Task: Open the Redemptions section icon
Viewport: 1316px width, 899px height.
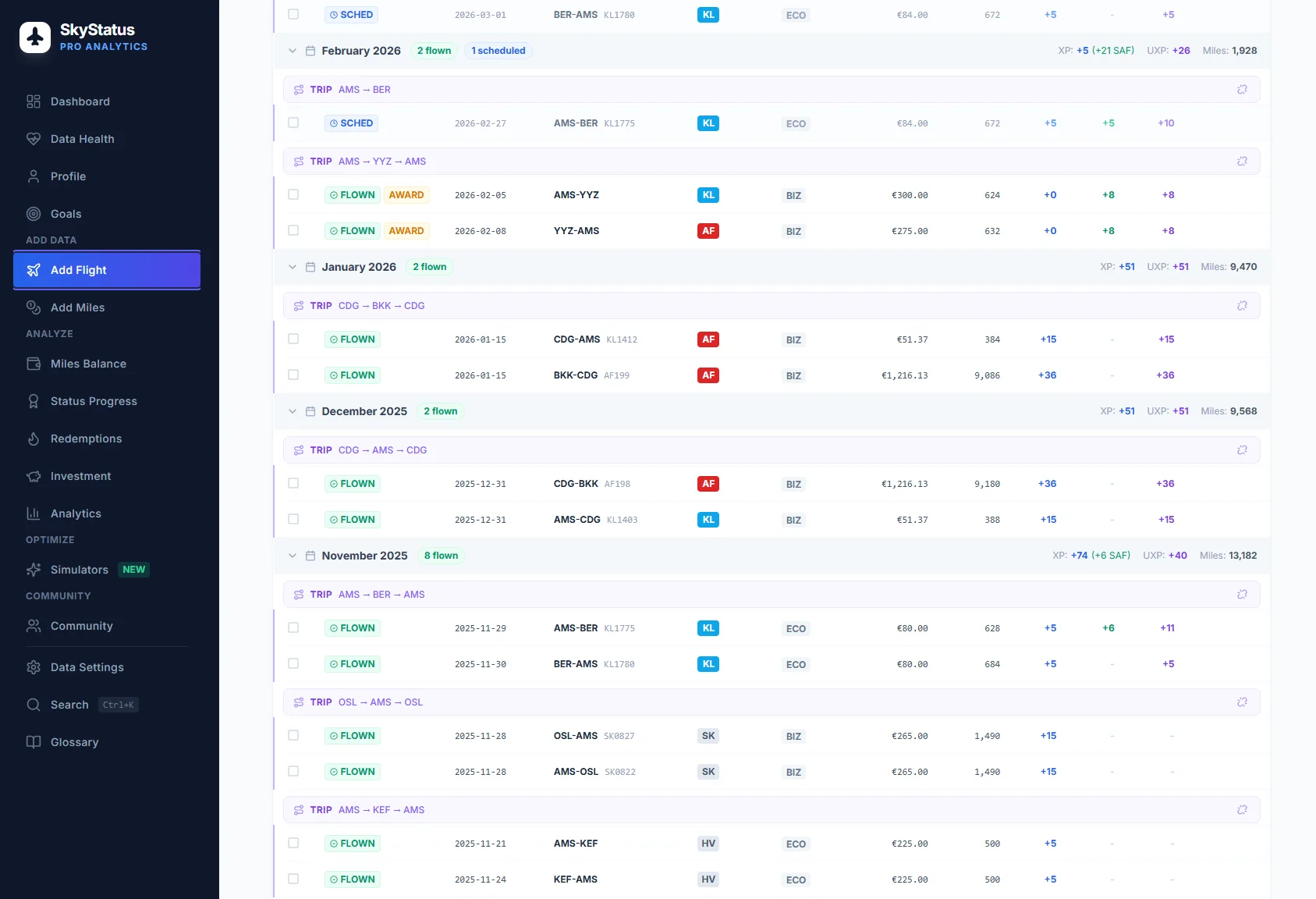Action: (x=34, y=439)
